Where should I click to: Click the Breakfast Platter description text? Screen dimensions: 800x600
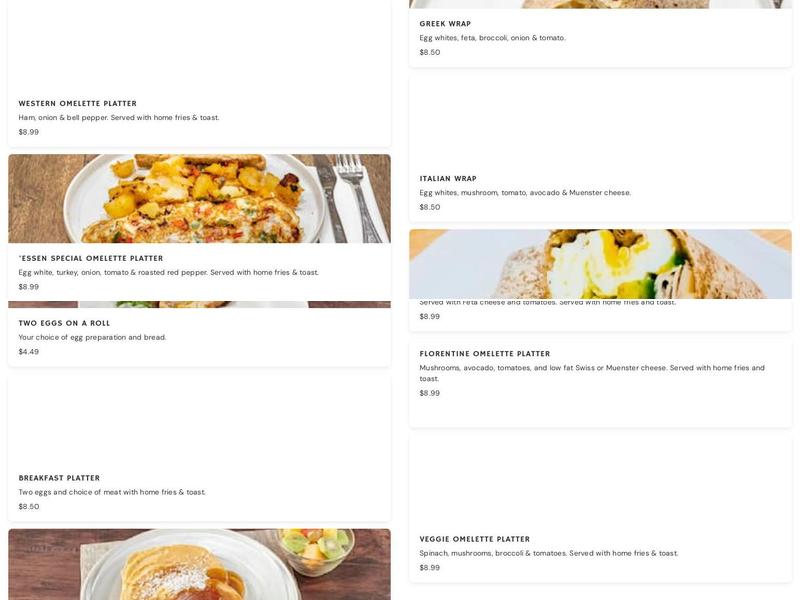[112, 492]
